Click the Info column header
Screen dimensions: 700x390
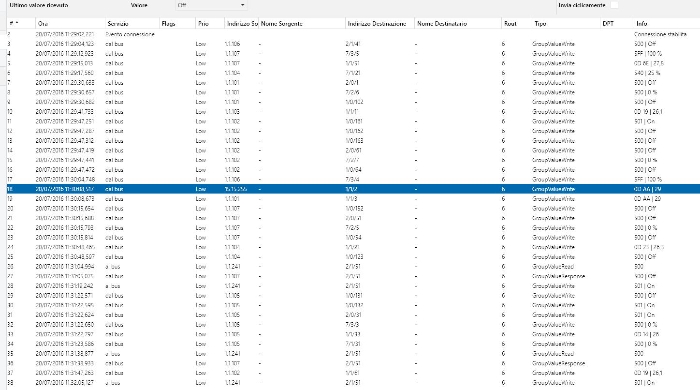(667, 23)
